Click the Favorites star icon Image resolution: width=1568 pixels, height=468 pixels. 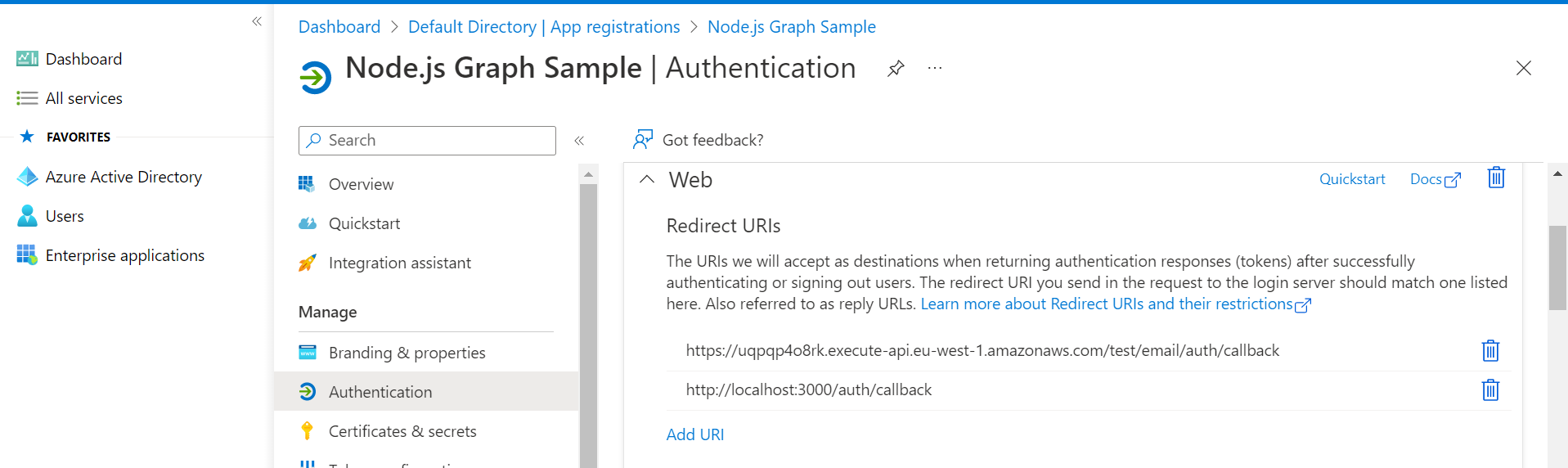[x=27, y=136]
